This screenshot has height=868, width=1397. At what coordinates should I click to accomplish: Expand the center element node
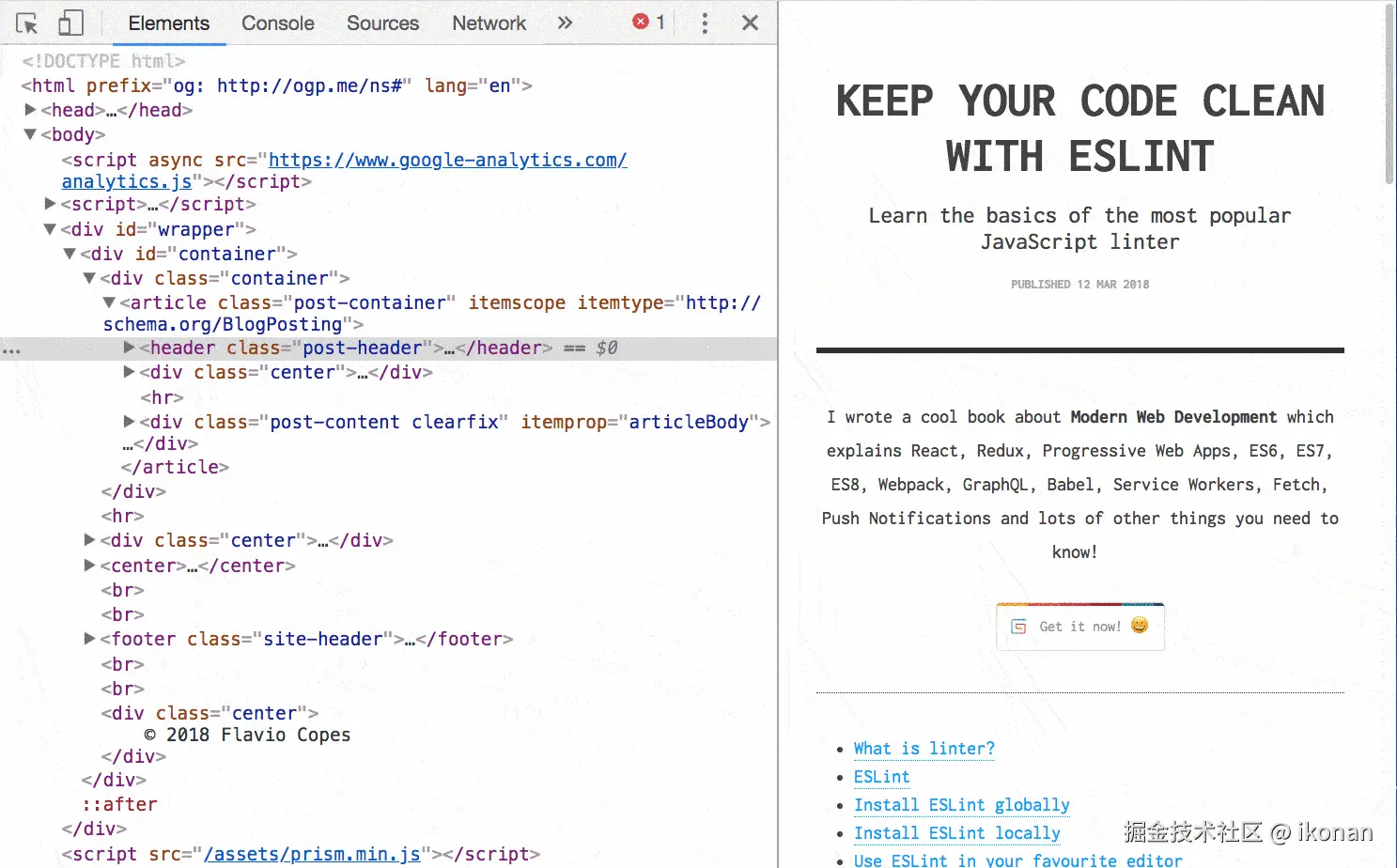(90, 566)
